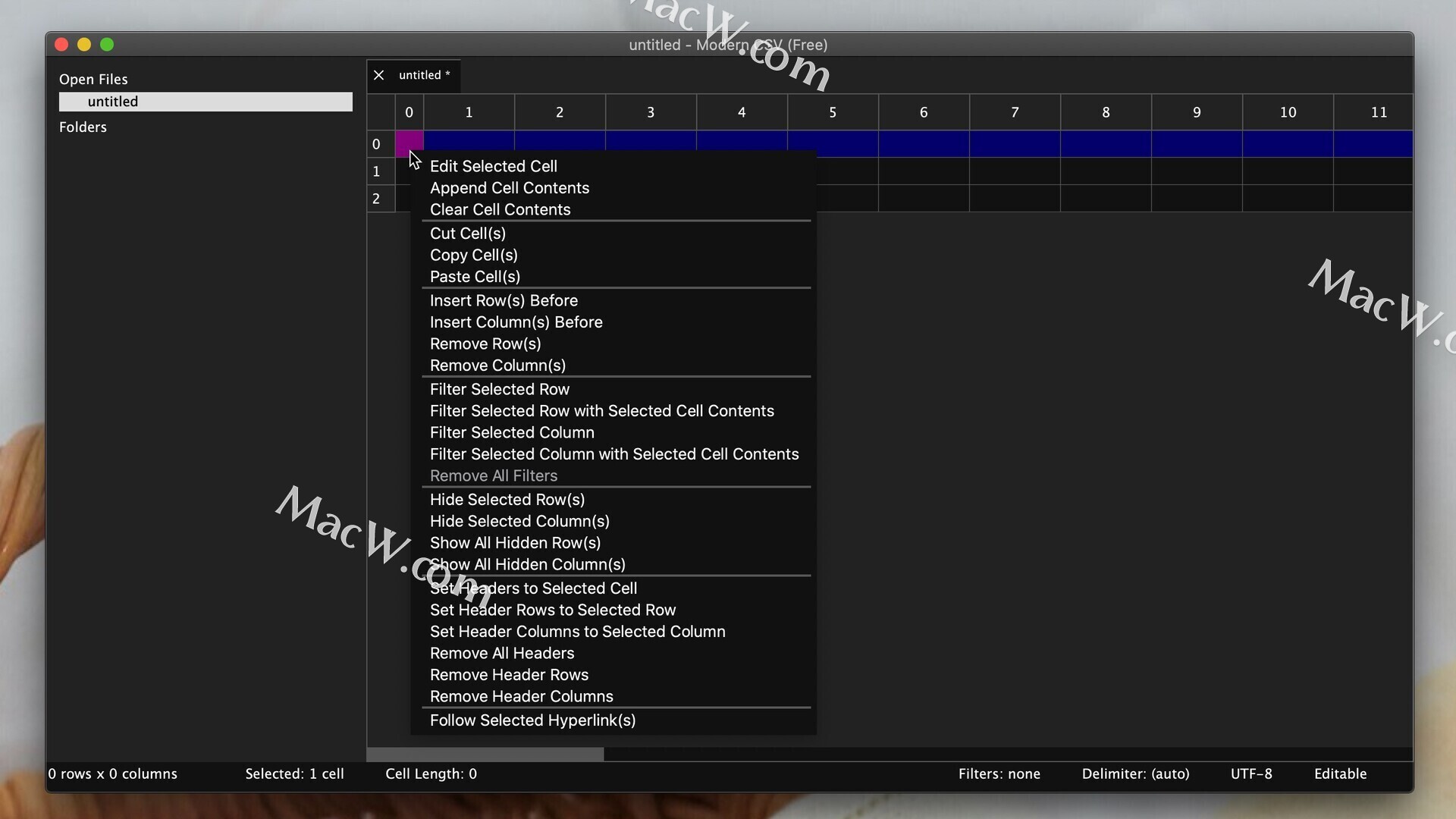Select row header 2
This screenshot has height=819, width=1456.
381,199
